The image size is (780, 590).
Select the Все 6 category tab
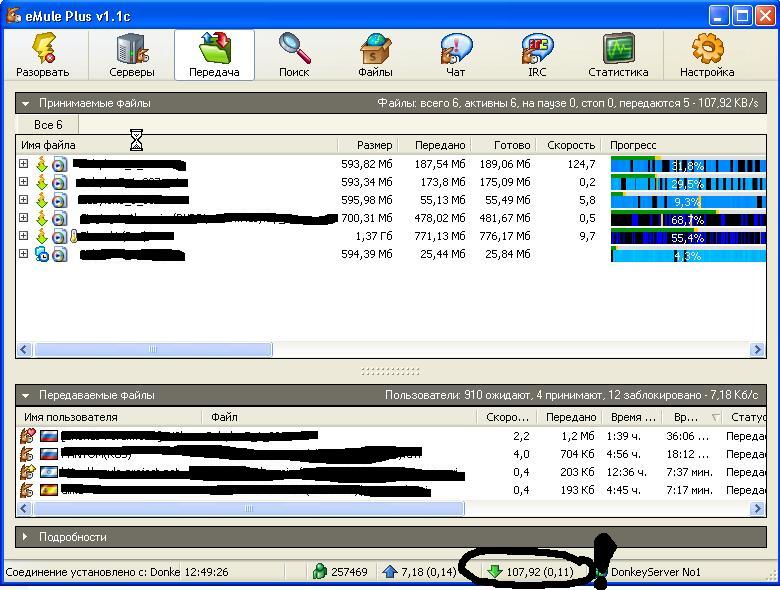(48, 124)
